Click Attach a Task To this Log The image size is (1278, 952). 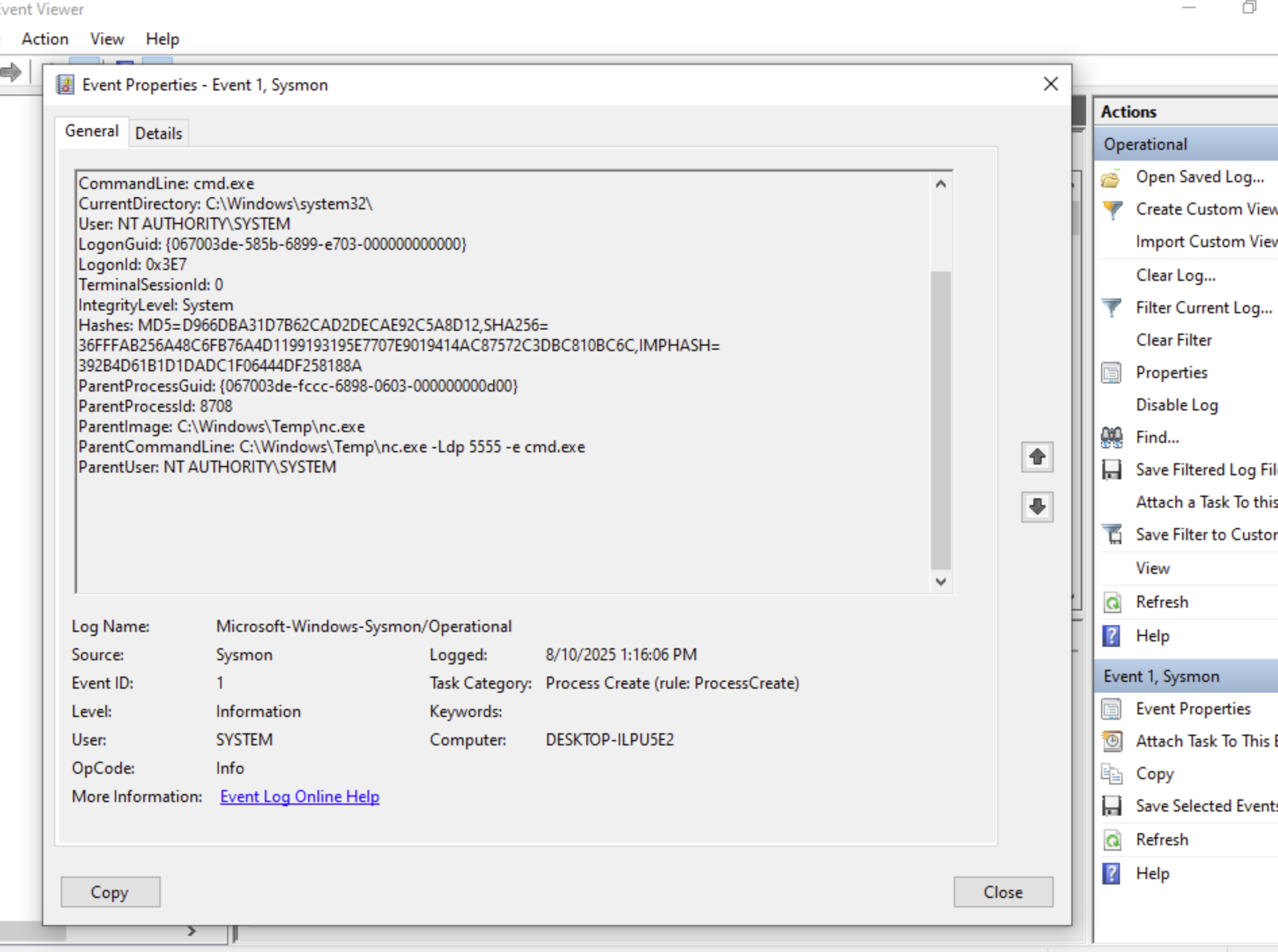pos(1206,502)
